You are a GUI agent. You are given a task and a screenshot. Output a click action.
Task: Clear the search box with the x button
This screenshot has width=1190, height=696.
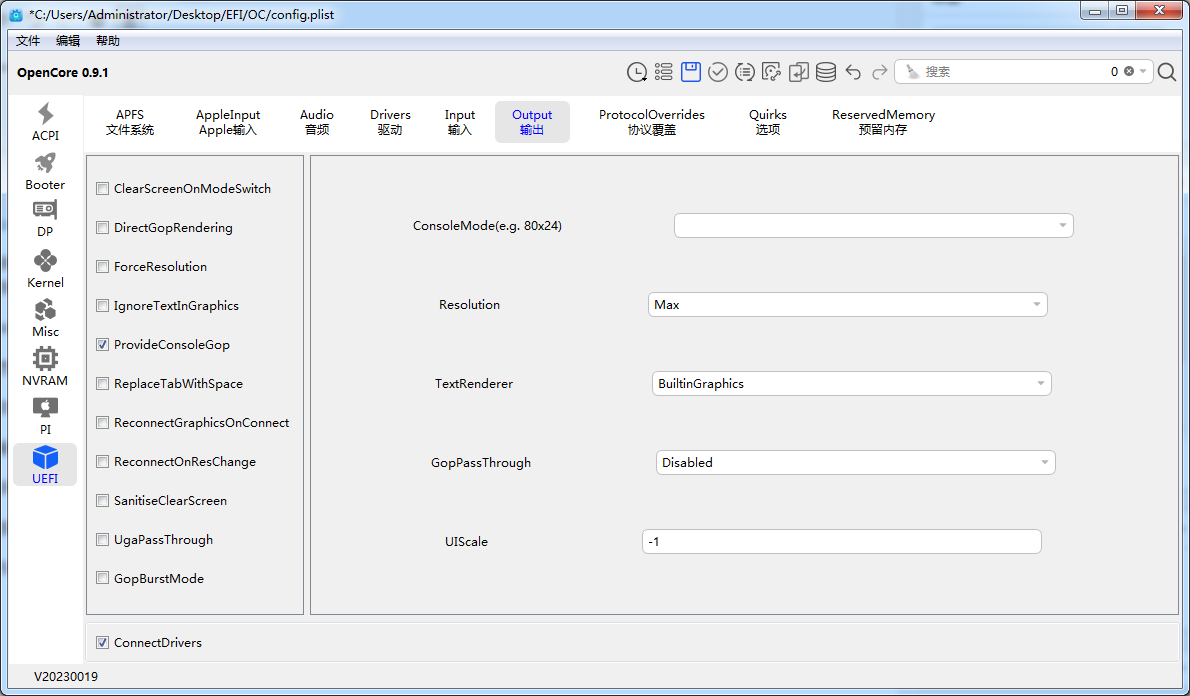[1129, 72]
